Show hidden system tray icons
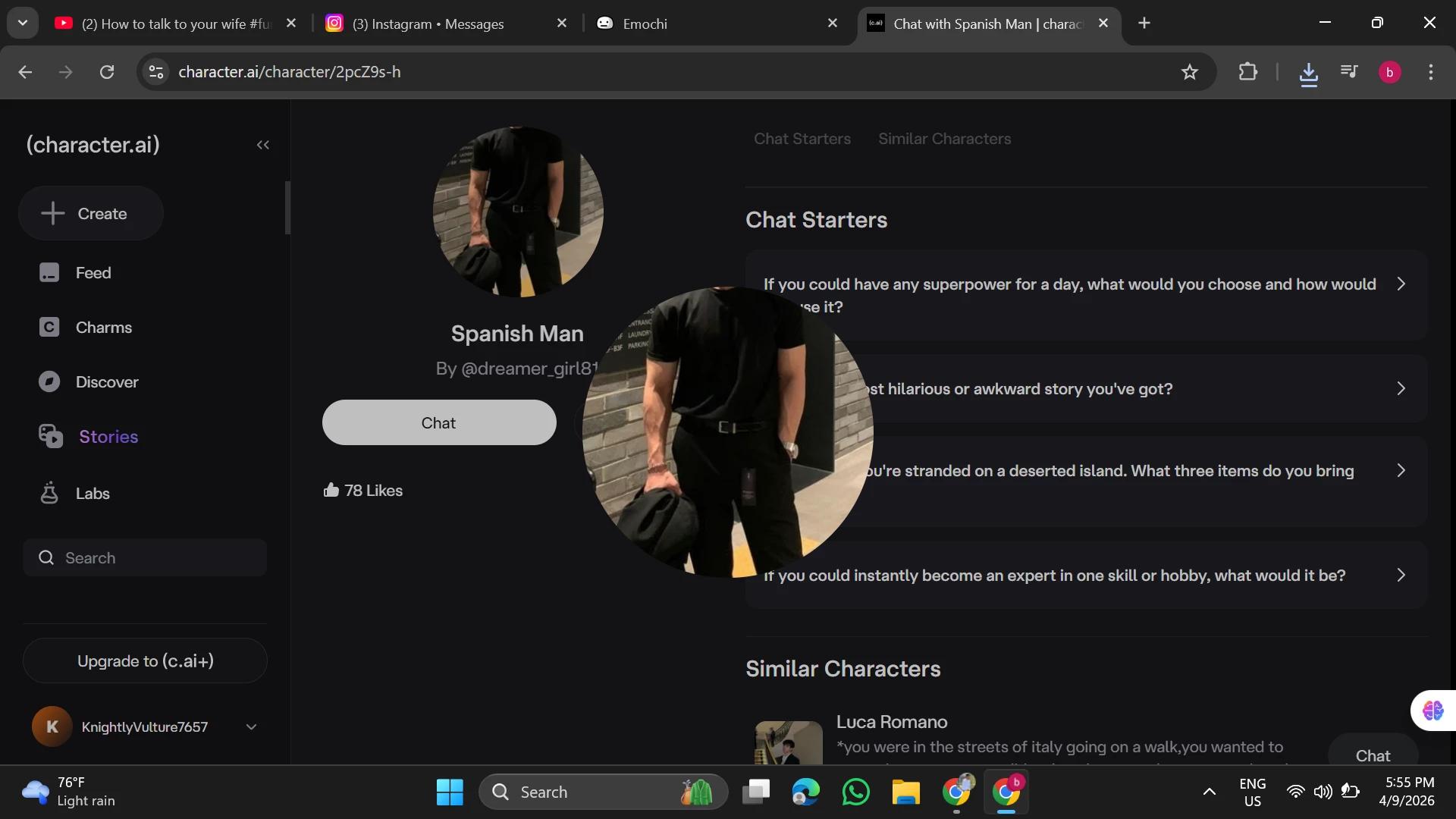Viewport: 1456px width, 819px height. click(1210, 792)
